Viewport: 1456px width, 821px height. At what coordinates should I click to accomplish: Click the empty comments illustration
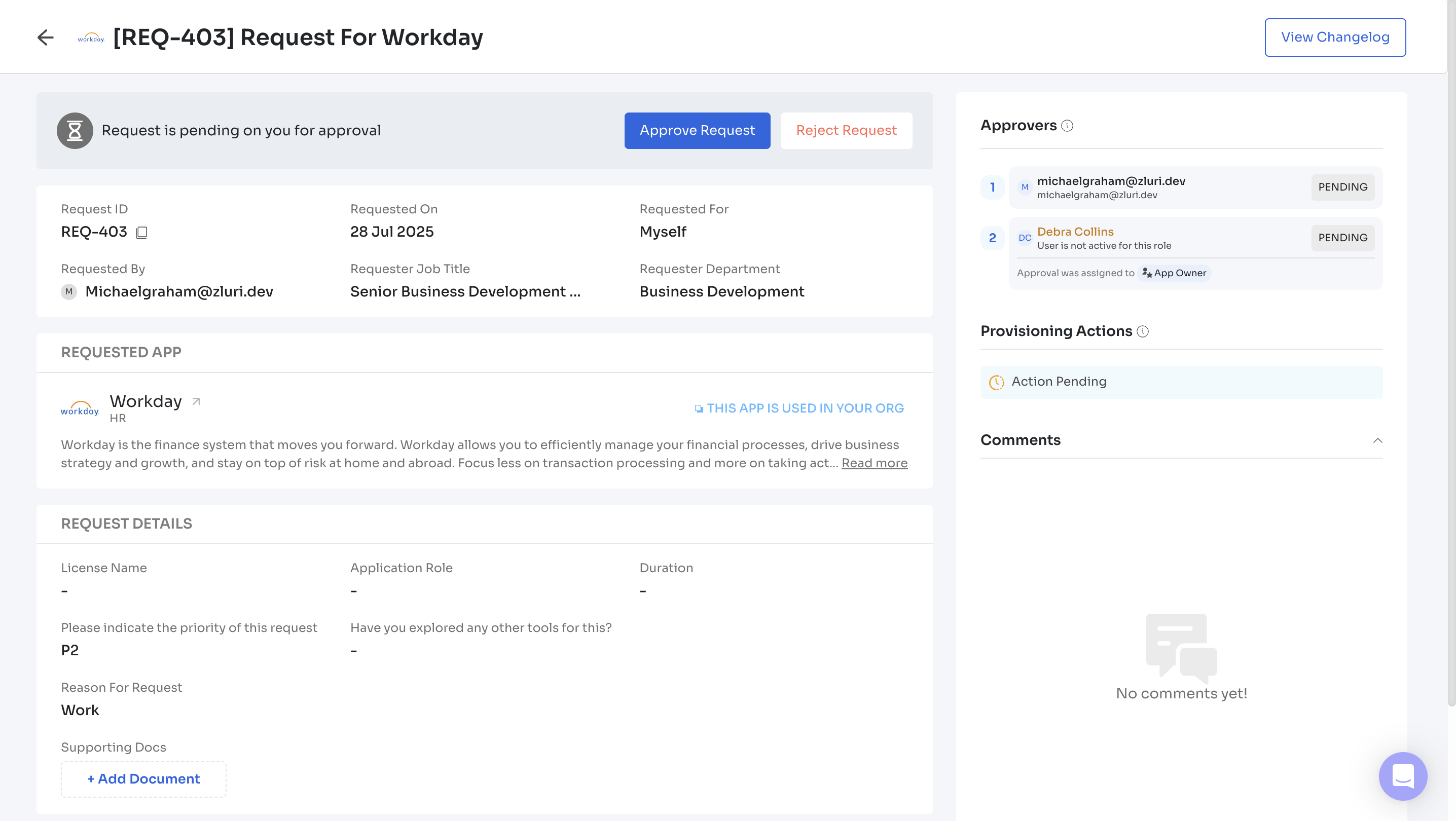click(1181, 648)
